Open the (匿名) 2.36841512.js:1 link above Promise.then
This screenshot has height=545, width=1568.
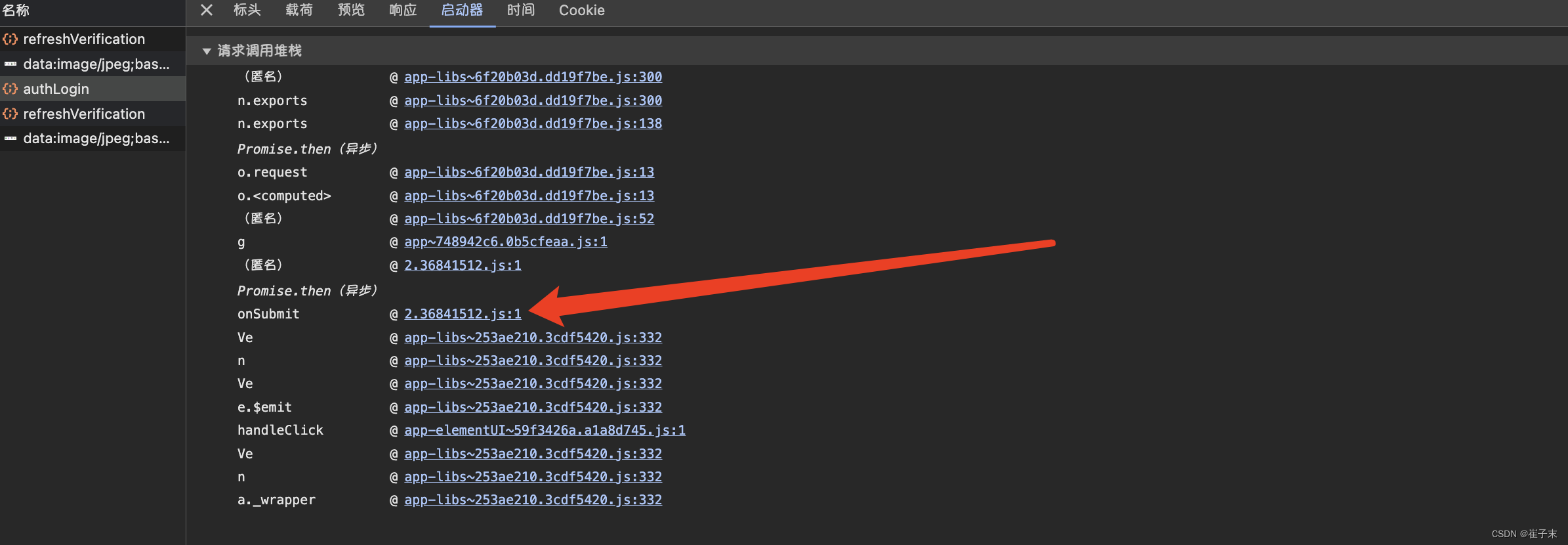(463, 265)
